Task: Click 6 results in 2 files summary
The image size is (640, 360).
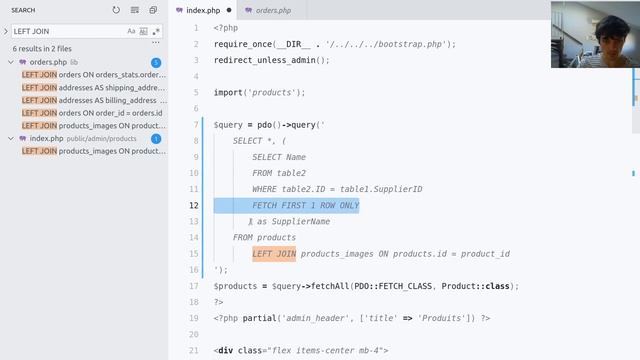Action: [x=42, y=49]
